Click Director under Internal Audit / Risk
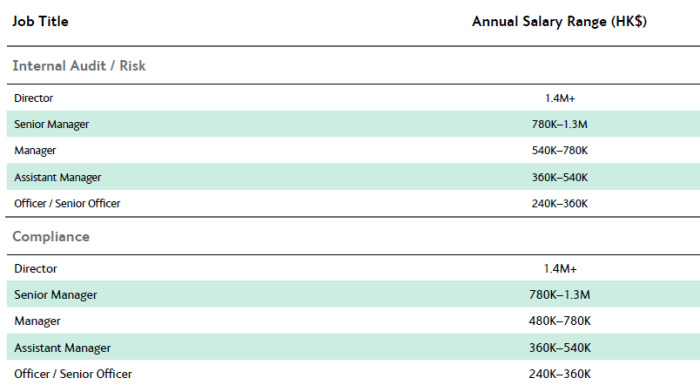The width and height of the screenshot is (700, 392). point(33,98)
